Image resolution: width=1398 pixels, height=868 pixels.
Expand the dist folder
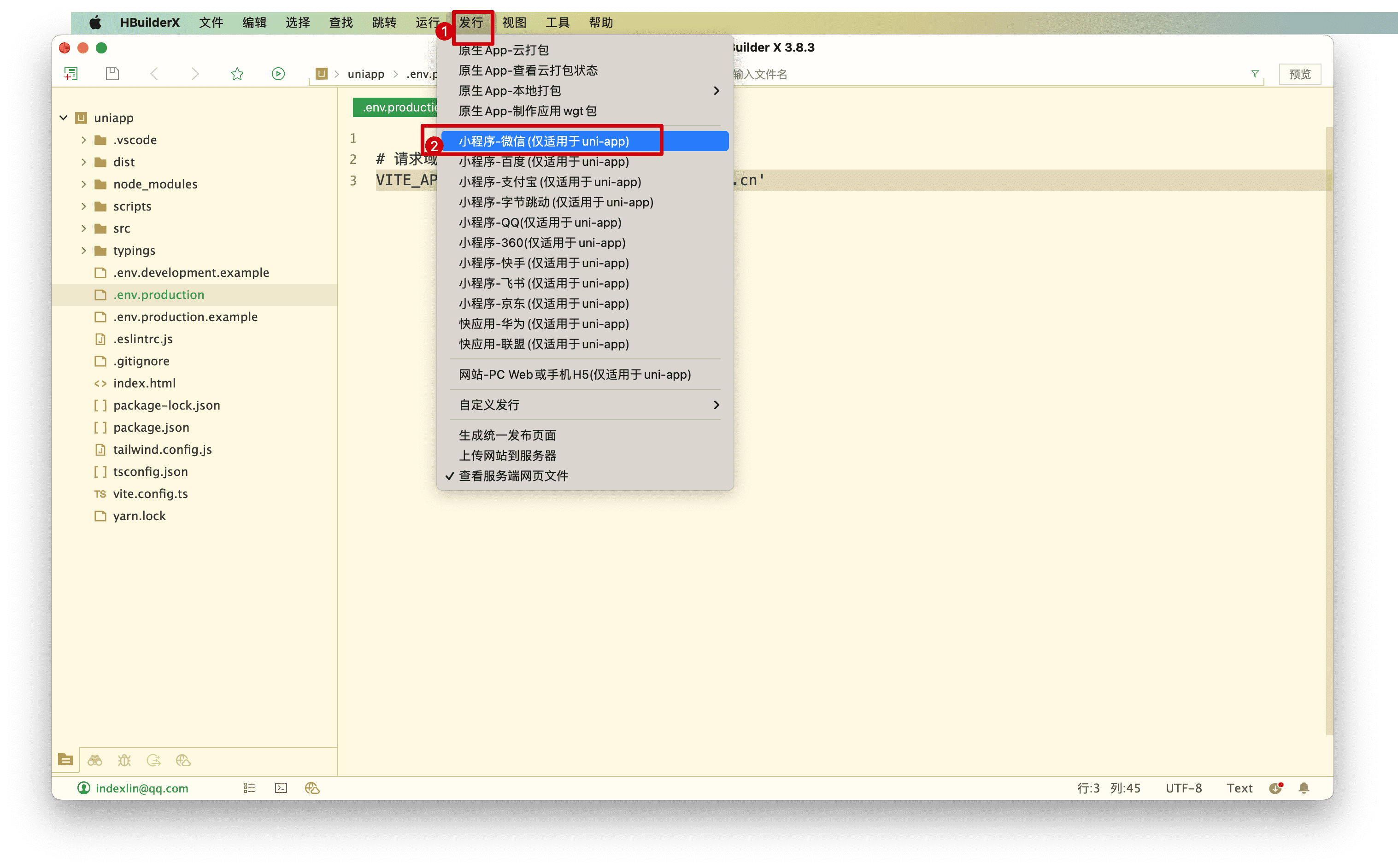(x=84, y=162)
